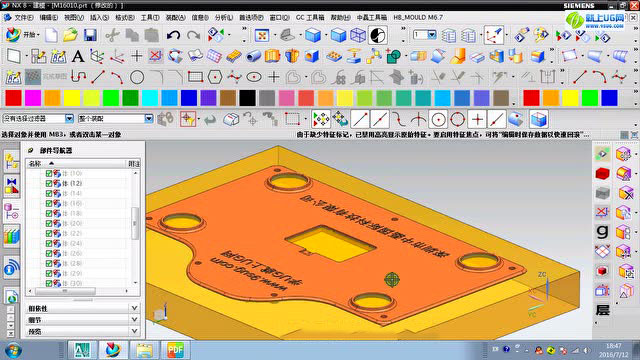Click the Undo arrow icon
Image resolution: width=640 pixels, height=360 pixels.
[x=173, y=36]
